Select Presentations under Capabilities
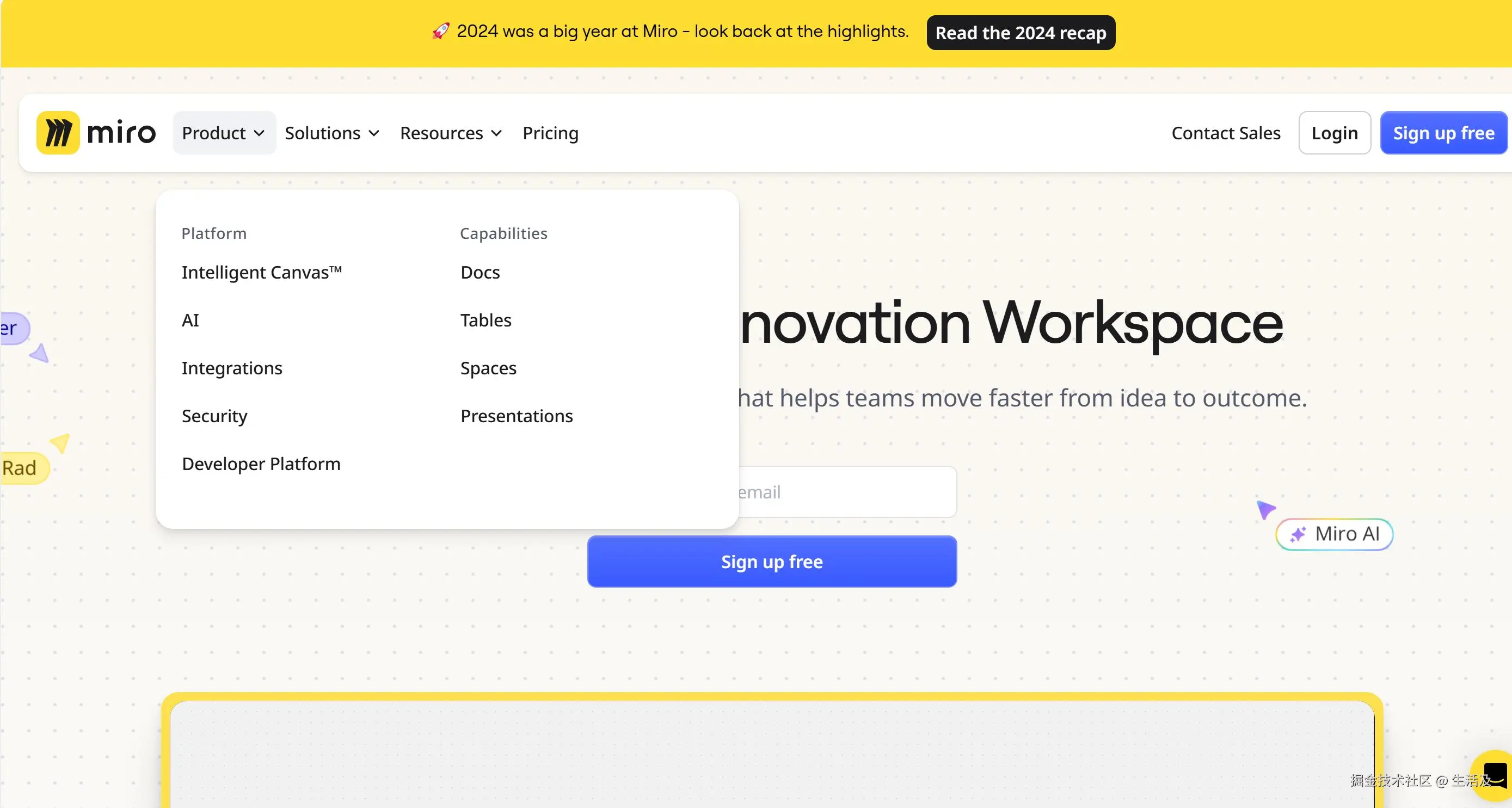Screen dimensions: 1512x808 click(516, 416)
